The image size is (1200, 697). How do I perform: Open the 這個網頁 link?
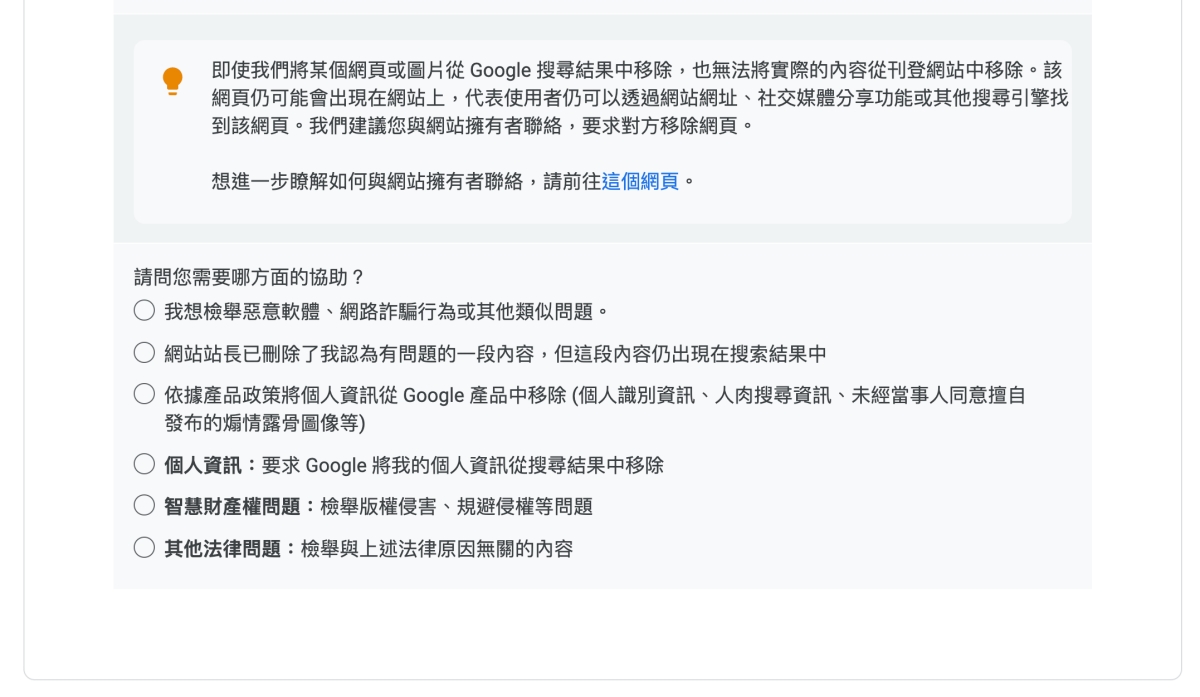click(x=640, y=182)
